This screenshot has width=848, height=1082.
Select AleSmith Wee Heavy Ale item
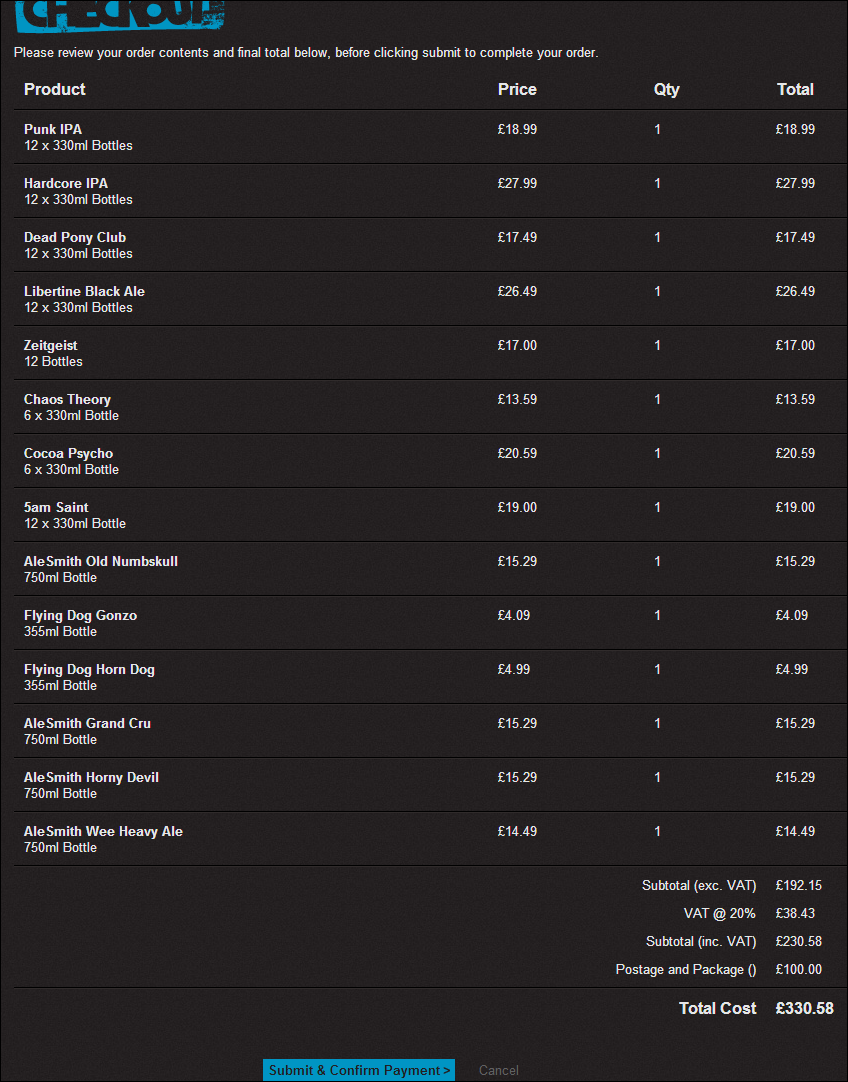coord(103,831)
